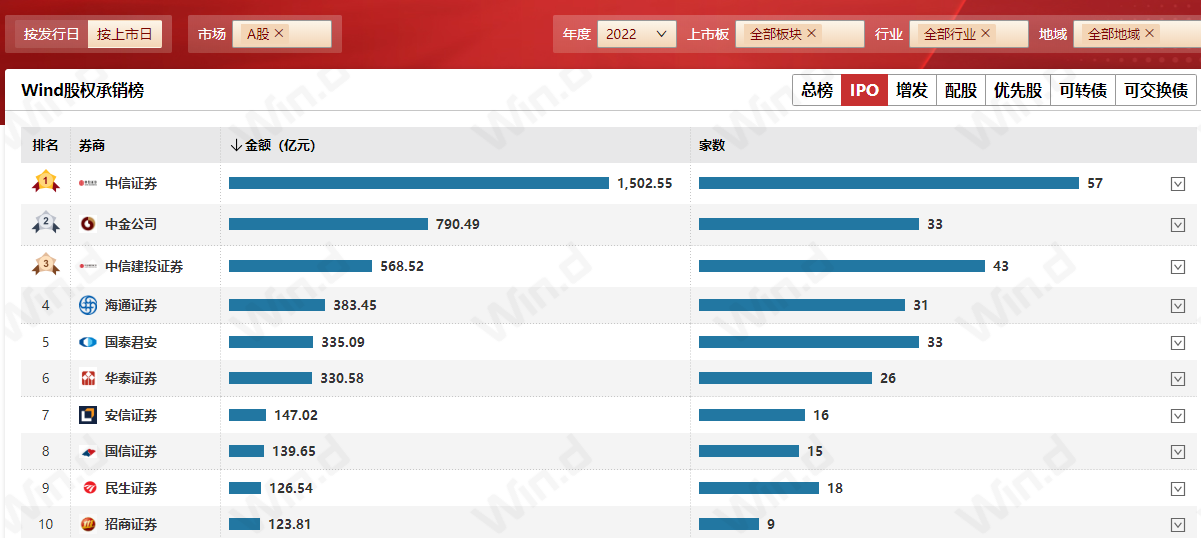Viewport: 1201px width, 538px height.
Task: Remove the 全部地域 filter tag
Action: coord(1150,33)
